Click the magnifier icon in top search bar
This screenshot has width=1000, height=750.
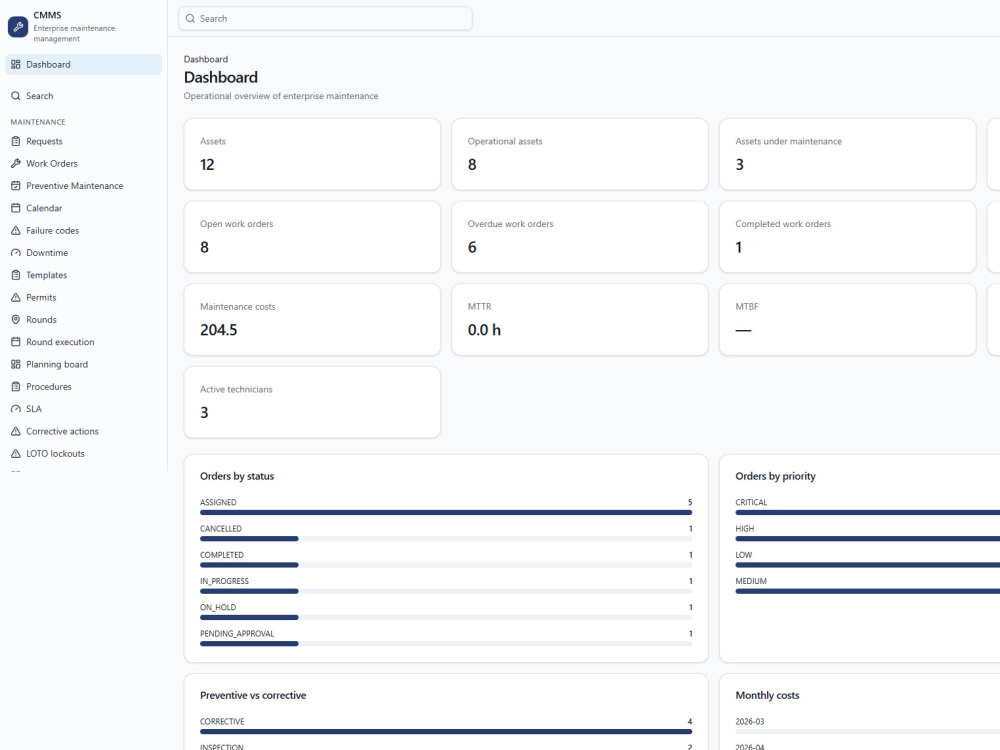click(x=190, y=18)
